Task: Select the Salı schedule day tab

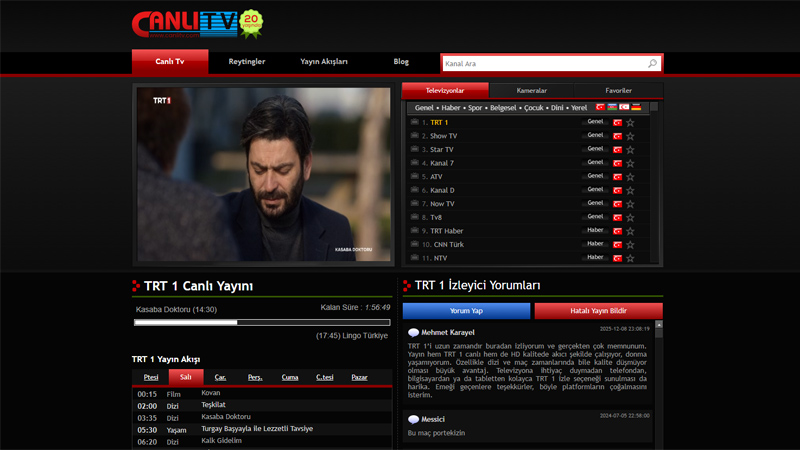Action: click(x=186, y=377)
